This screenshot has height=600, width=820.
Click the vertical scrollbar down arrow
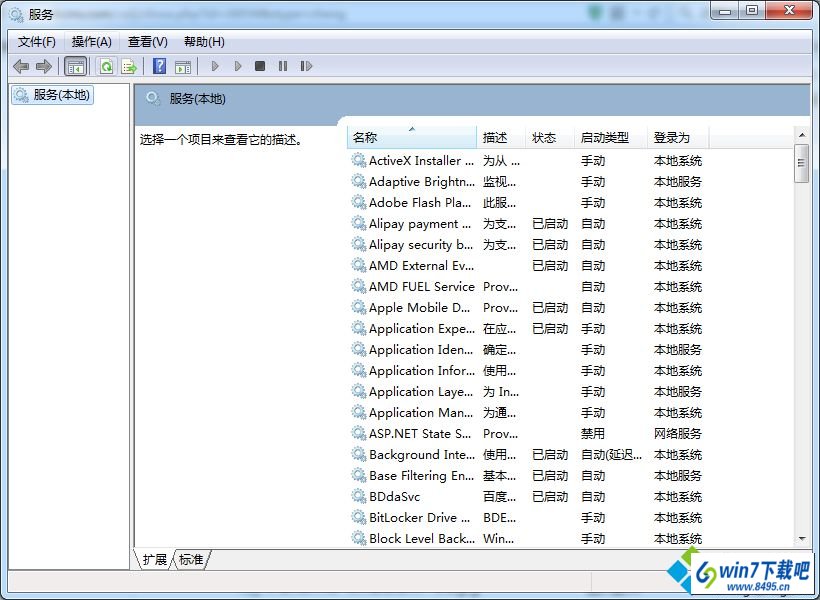pos(801,539)
